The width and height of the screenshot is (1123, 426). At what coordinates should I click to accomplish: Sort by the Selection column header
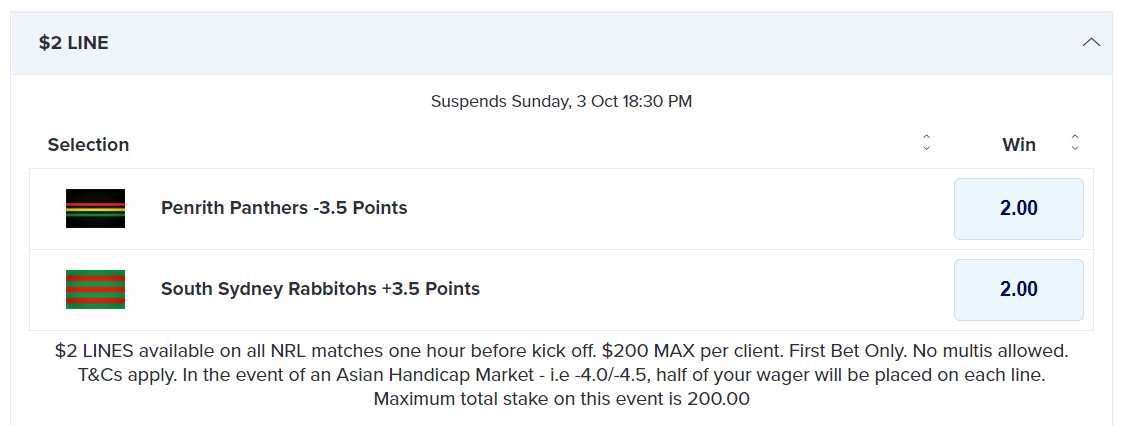88,145
